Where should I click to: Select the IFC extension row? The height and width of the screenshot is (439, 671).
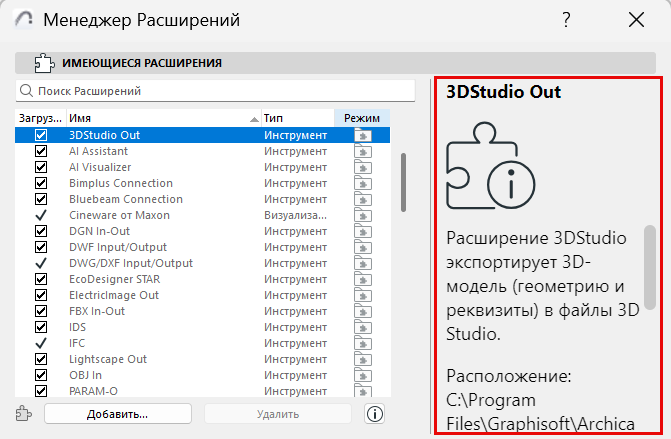tap(202, 343)
